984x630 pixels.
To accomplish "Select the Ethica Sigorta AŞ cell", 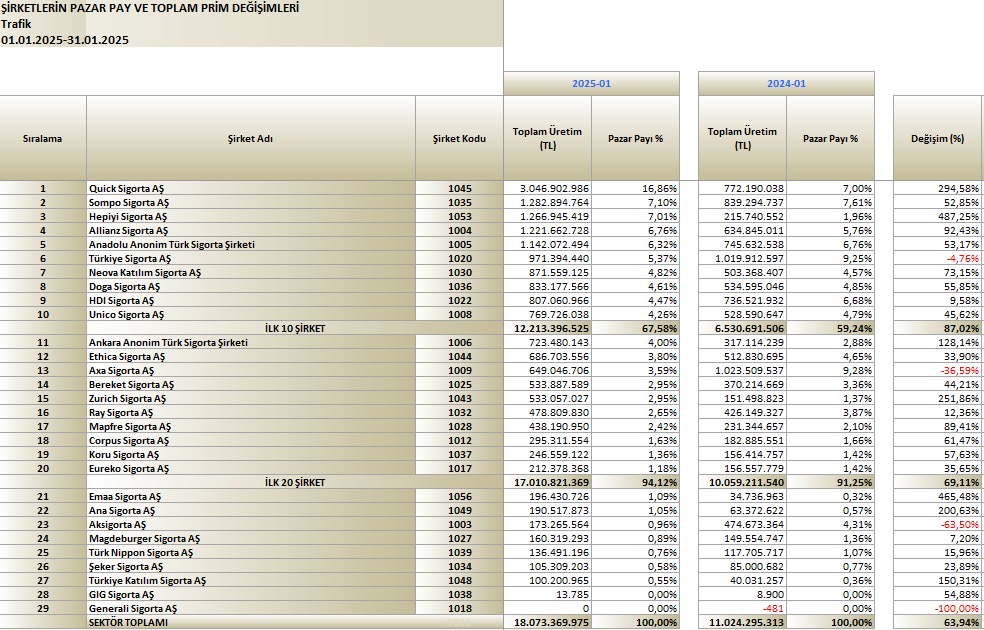I will pyautogui.click(x=251, y=356).
